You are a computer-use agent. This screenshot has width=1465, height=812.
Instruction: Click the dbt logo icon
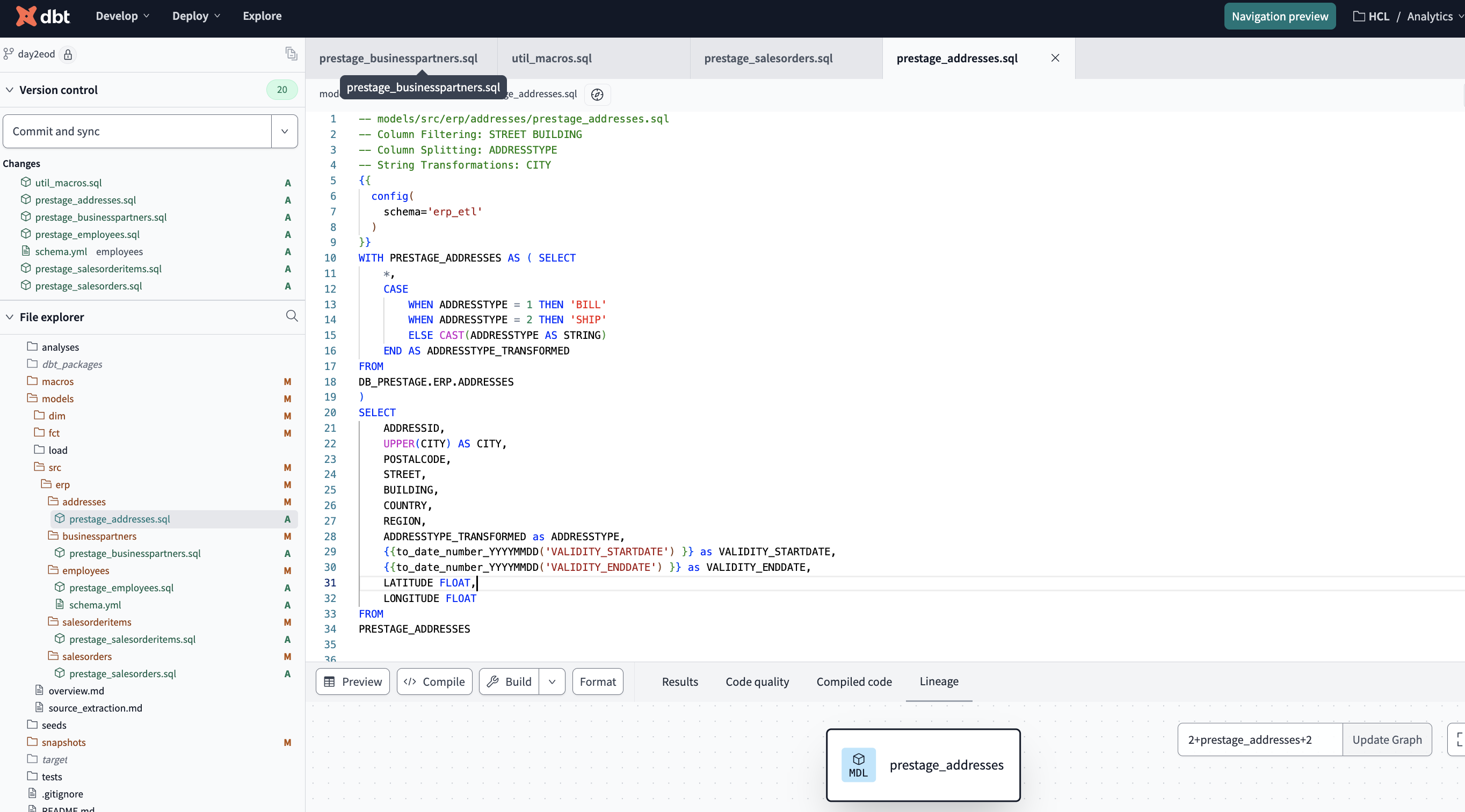tap(26, 16)
